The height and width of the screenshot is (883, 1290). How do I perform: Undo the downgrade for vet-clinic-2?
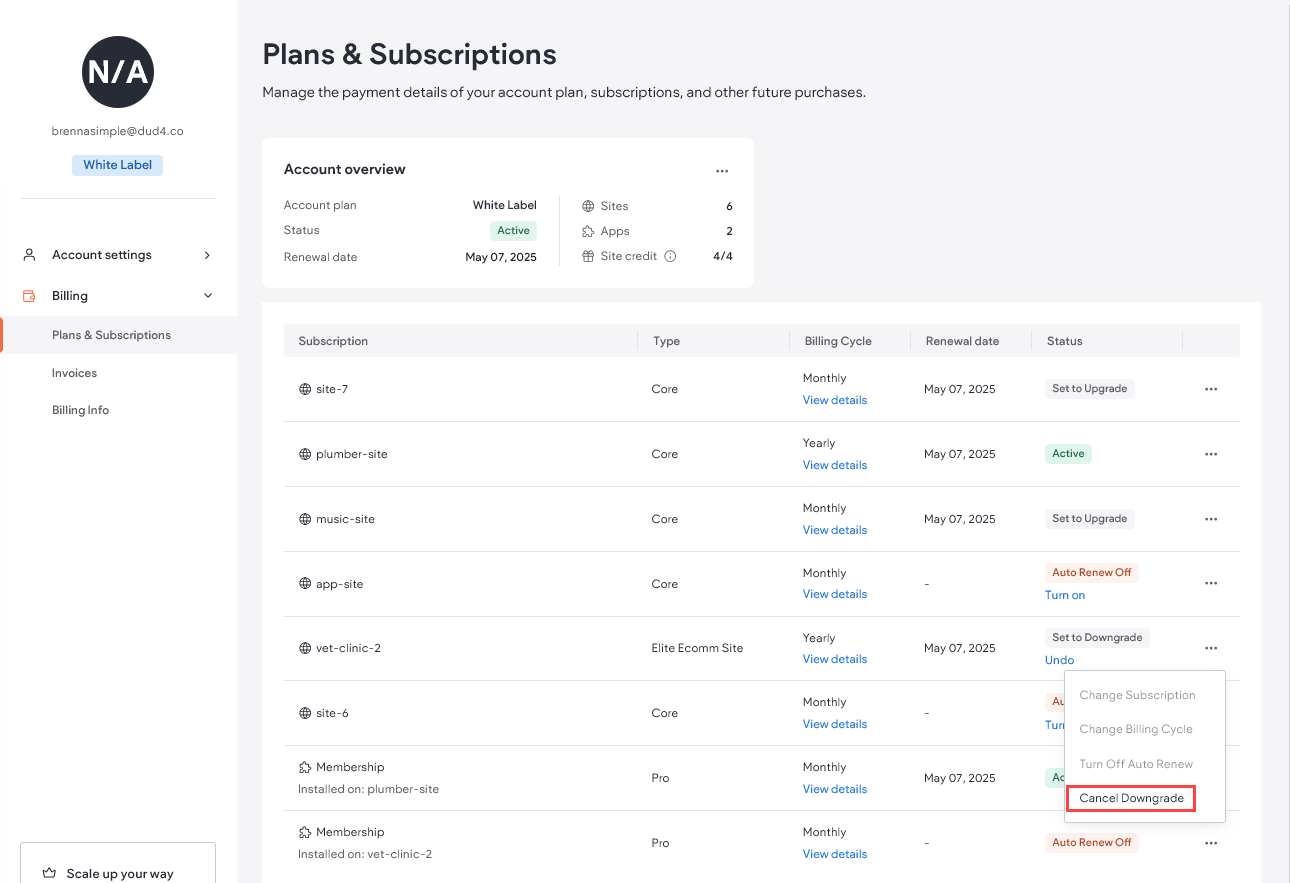(x=1059, y=660)
